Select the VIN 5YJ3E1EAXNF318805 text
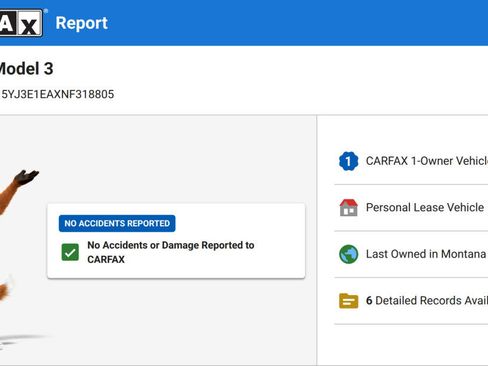The width and height of the screenshot is (488, 366). coord(57,94)
